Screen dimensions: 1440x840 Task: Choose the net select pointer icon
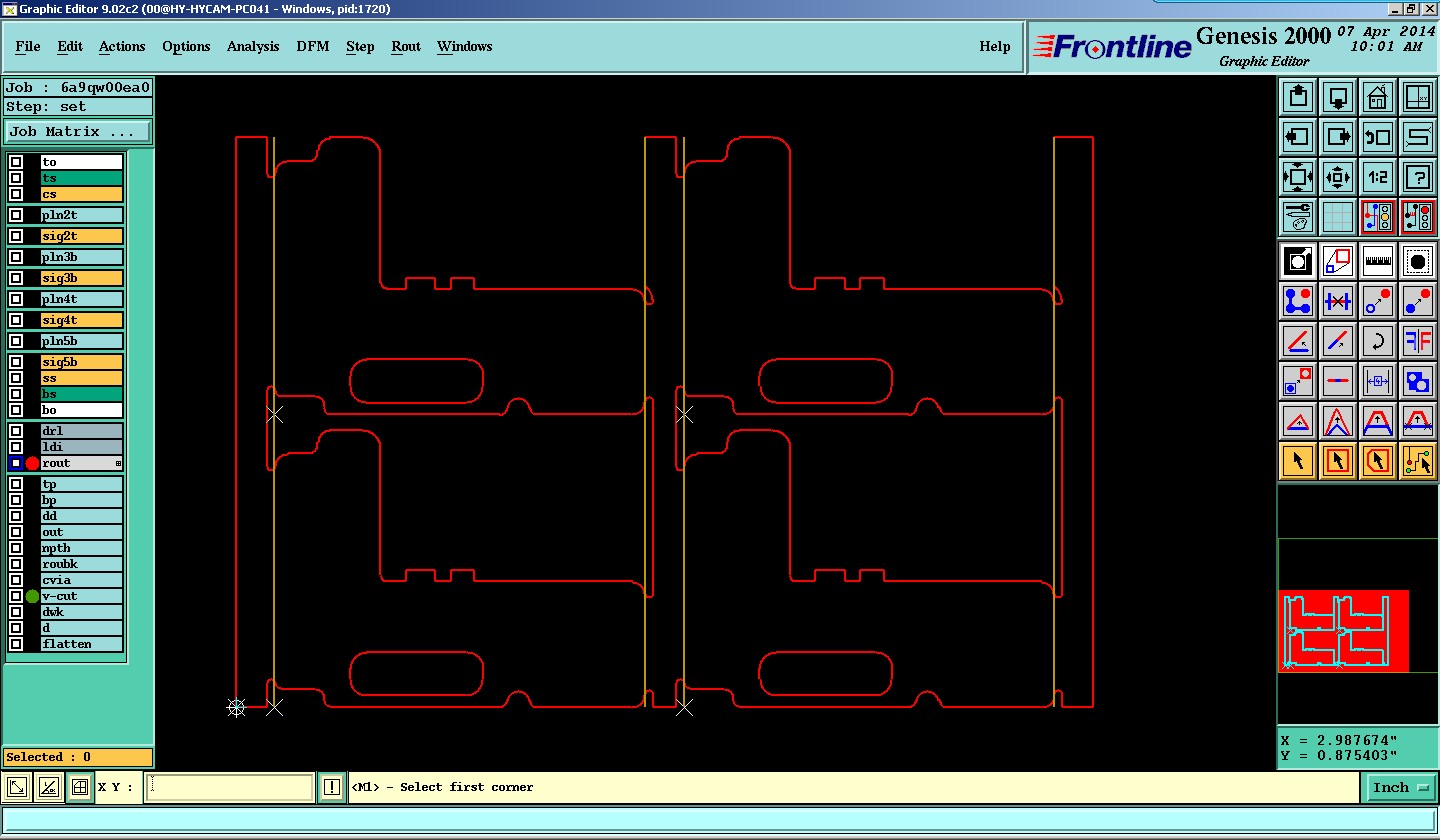coord(1418,461)
